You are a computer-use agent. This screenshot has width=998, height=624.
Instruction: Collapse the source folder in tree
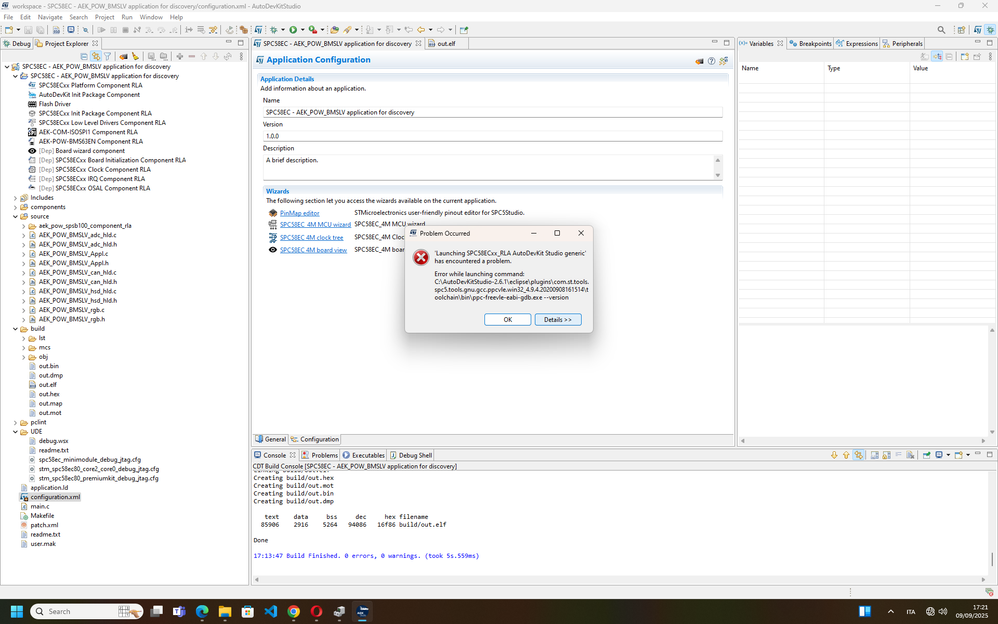click(16, 216)
